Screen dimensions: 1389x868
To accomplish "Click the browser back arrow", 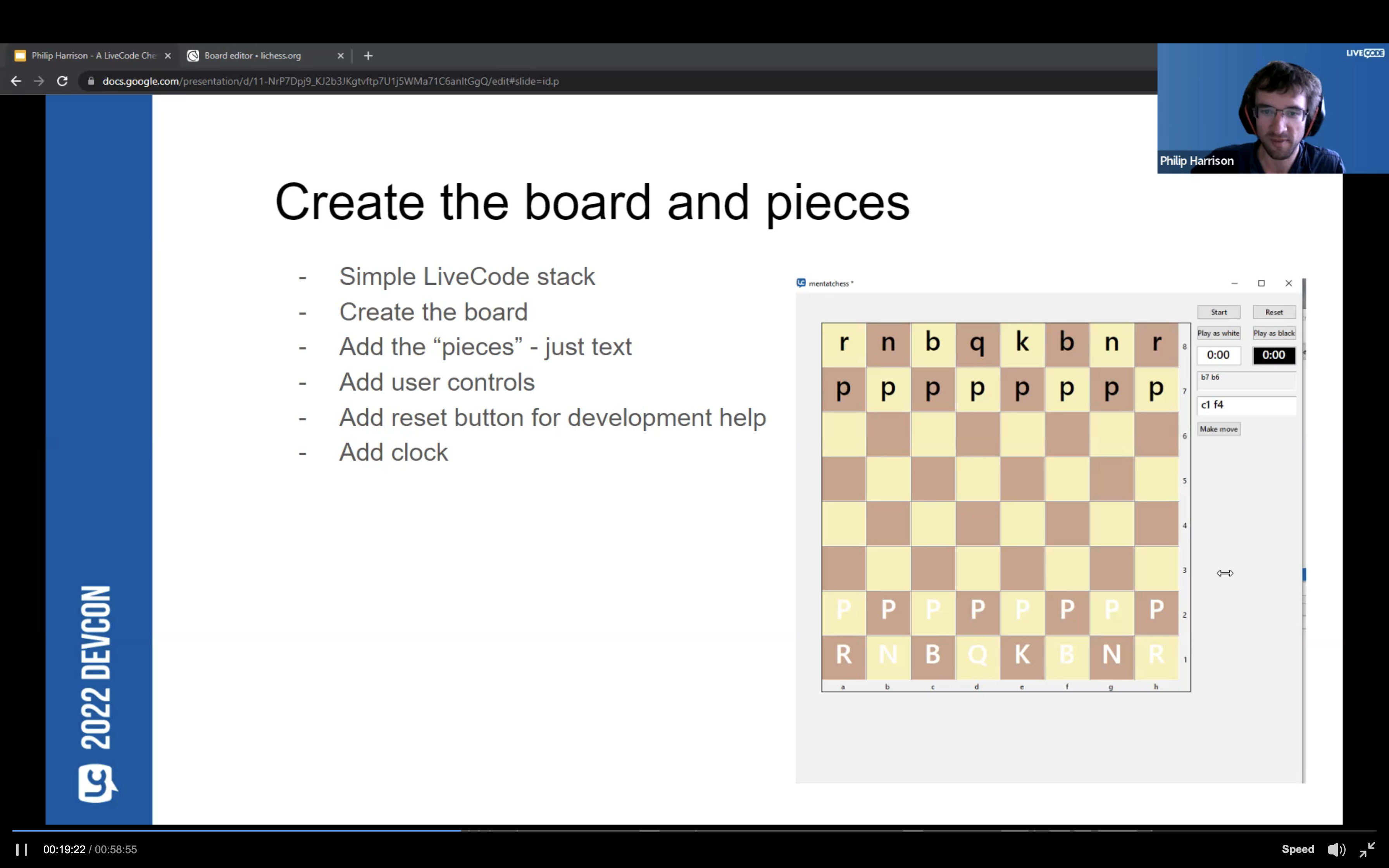I will click(x=16, y=81).
